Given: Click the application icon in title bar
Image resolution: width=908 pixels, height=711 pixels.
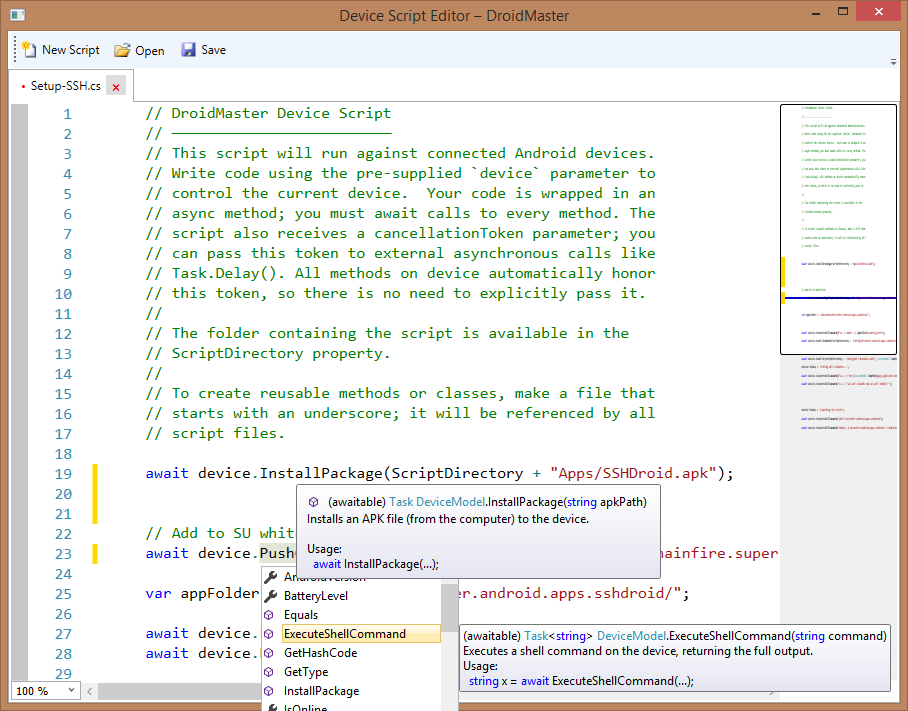Looking at the screenshot, I should (17, 15).
